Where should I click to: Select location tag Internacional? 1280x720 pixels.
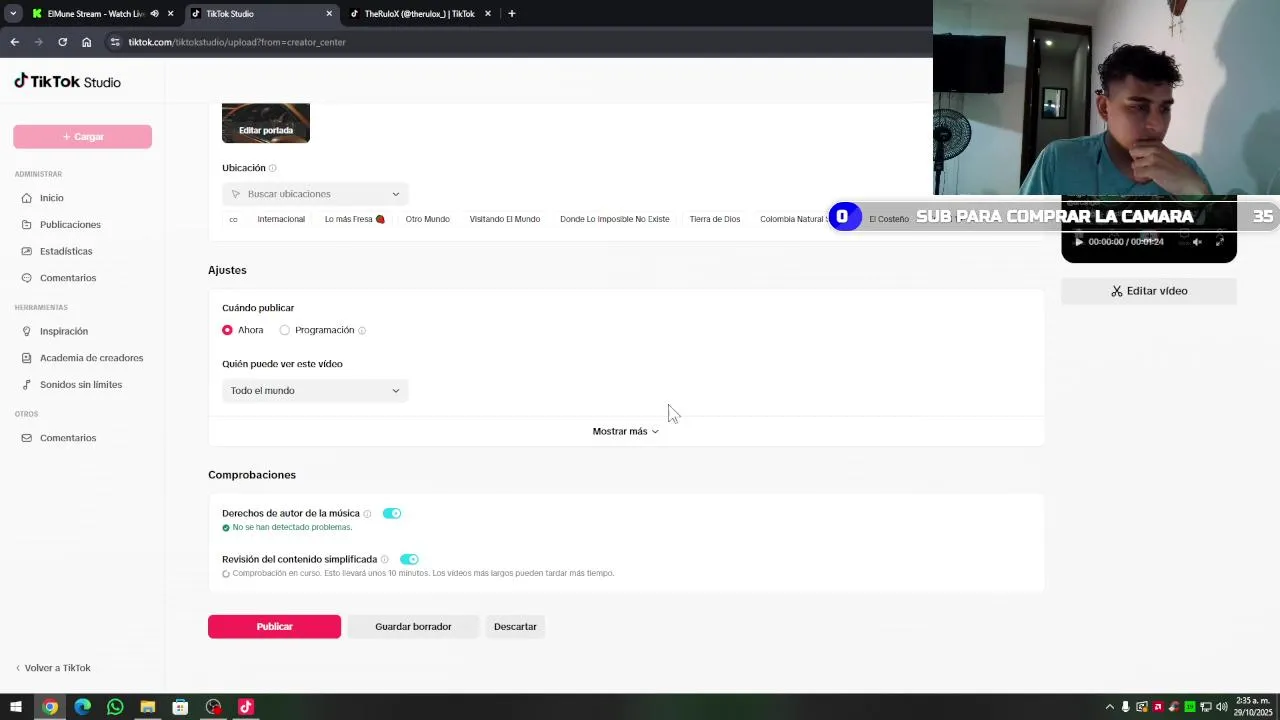point(281,219)
